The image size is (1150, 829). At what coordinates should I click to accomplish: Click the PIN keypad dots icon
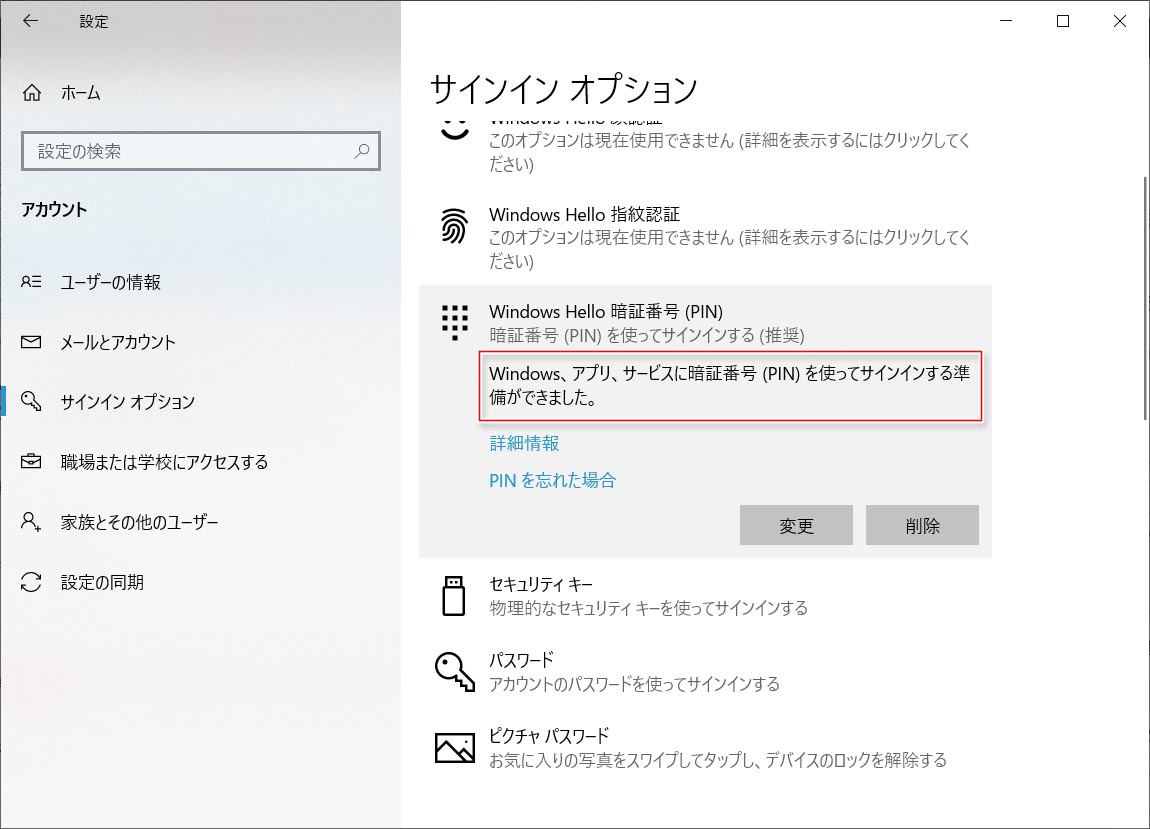pos(455,322)
